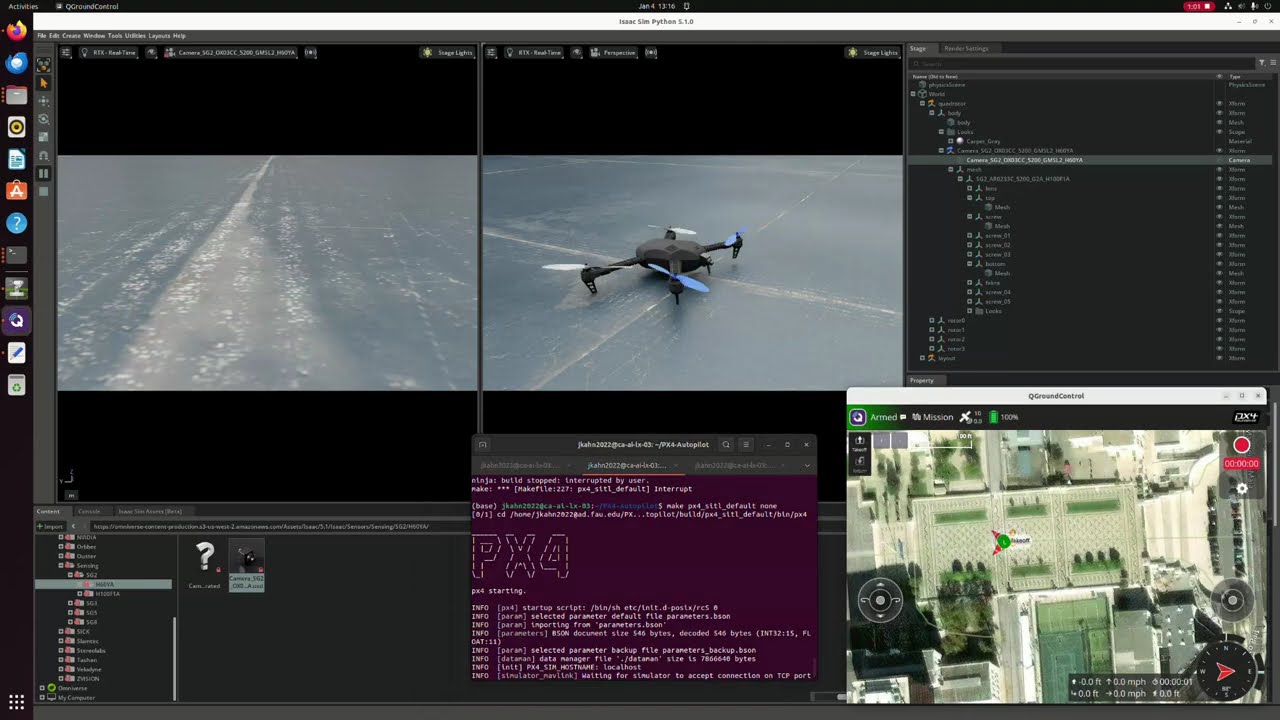Viewport: 1280px width, 720px height.
Task: Click battery 100% indicator in QGroundControl
Action: click(1004, 417)
